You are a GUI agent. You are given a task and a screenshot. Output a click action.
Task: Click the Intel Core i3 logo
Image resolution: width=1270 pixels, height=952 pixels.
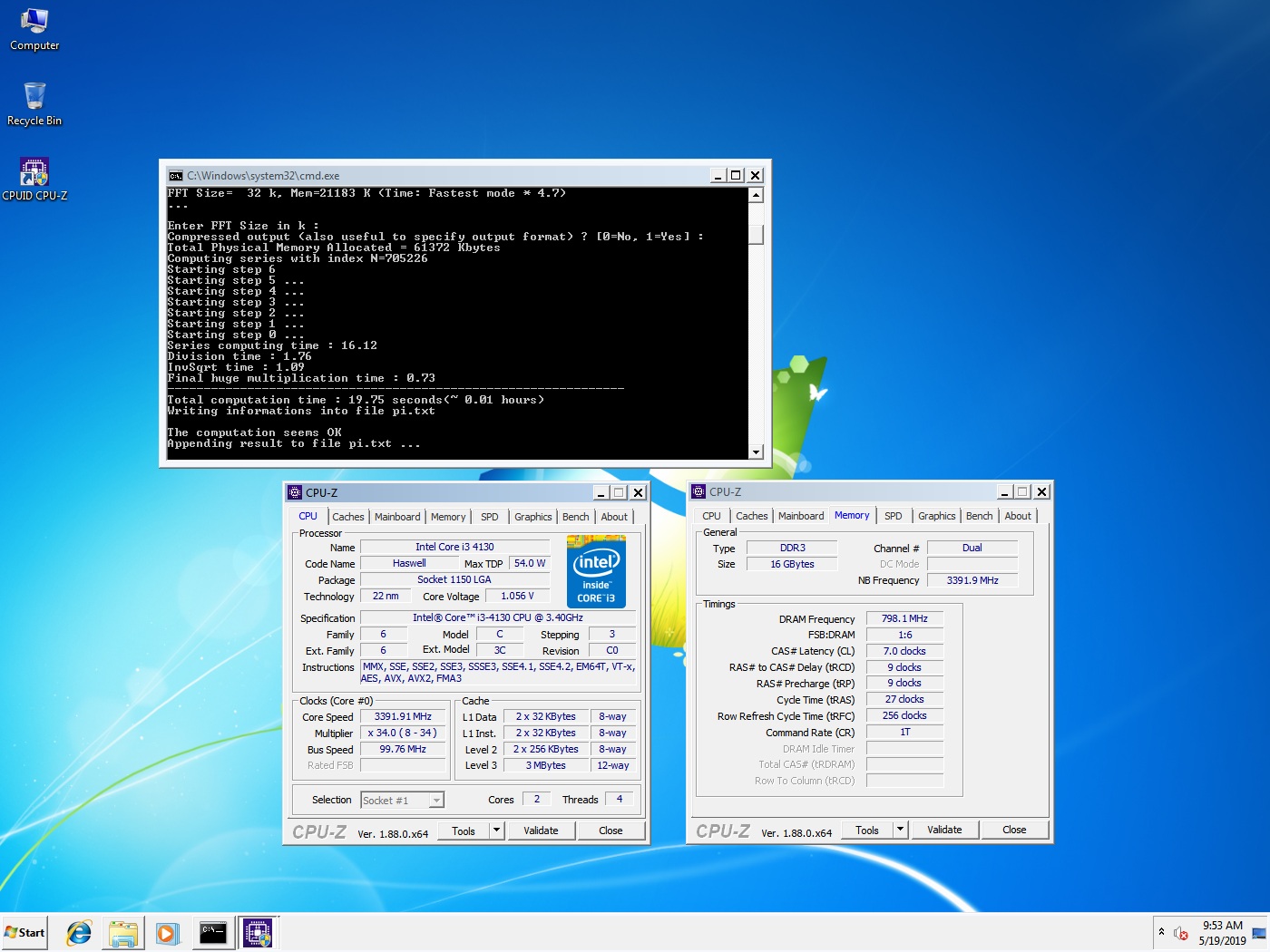(596, 571)
